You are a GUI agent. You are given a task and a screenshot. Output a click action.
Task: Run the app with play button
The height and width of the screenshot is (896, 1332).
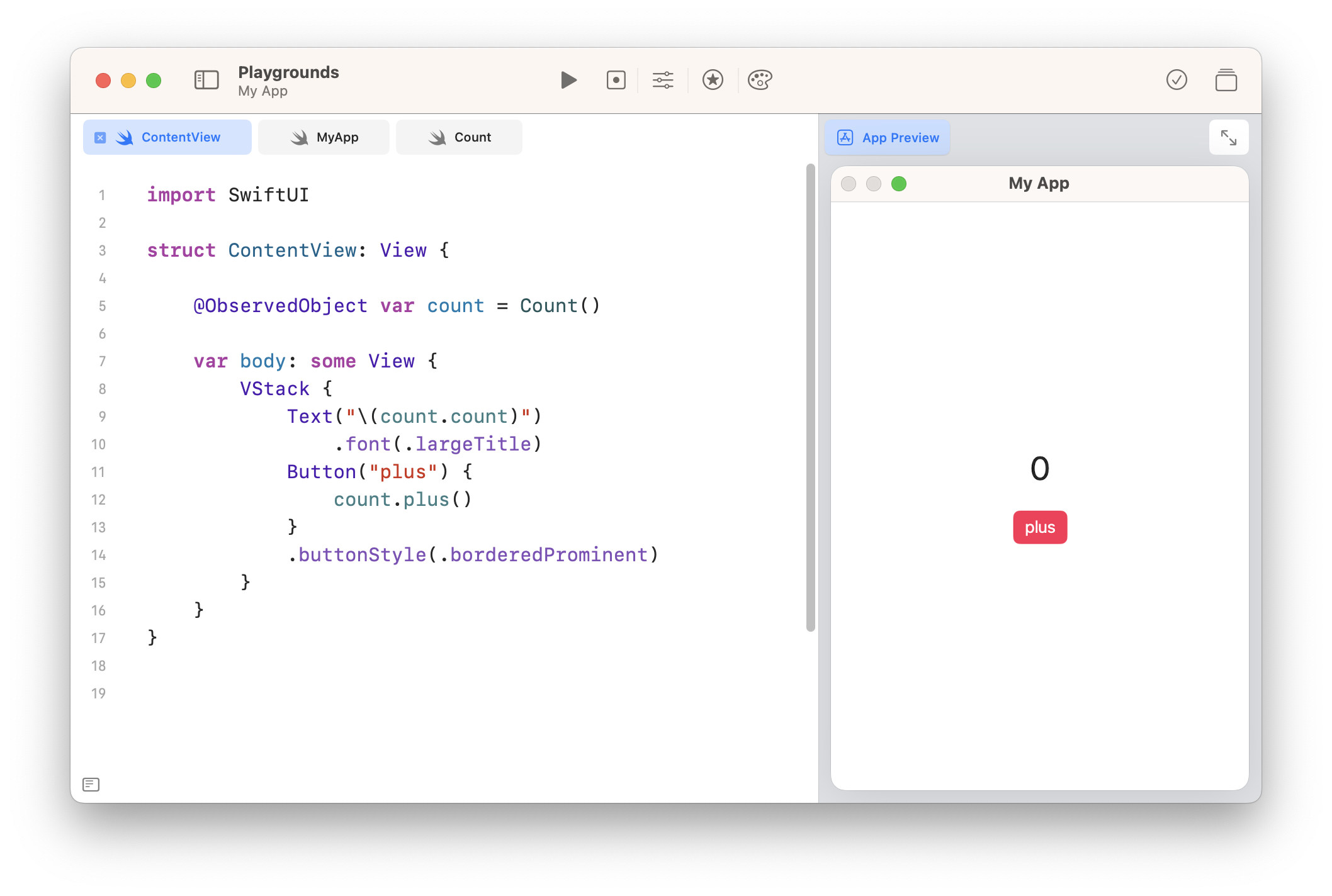click(568, 80)
